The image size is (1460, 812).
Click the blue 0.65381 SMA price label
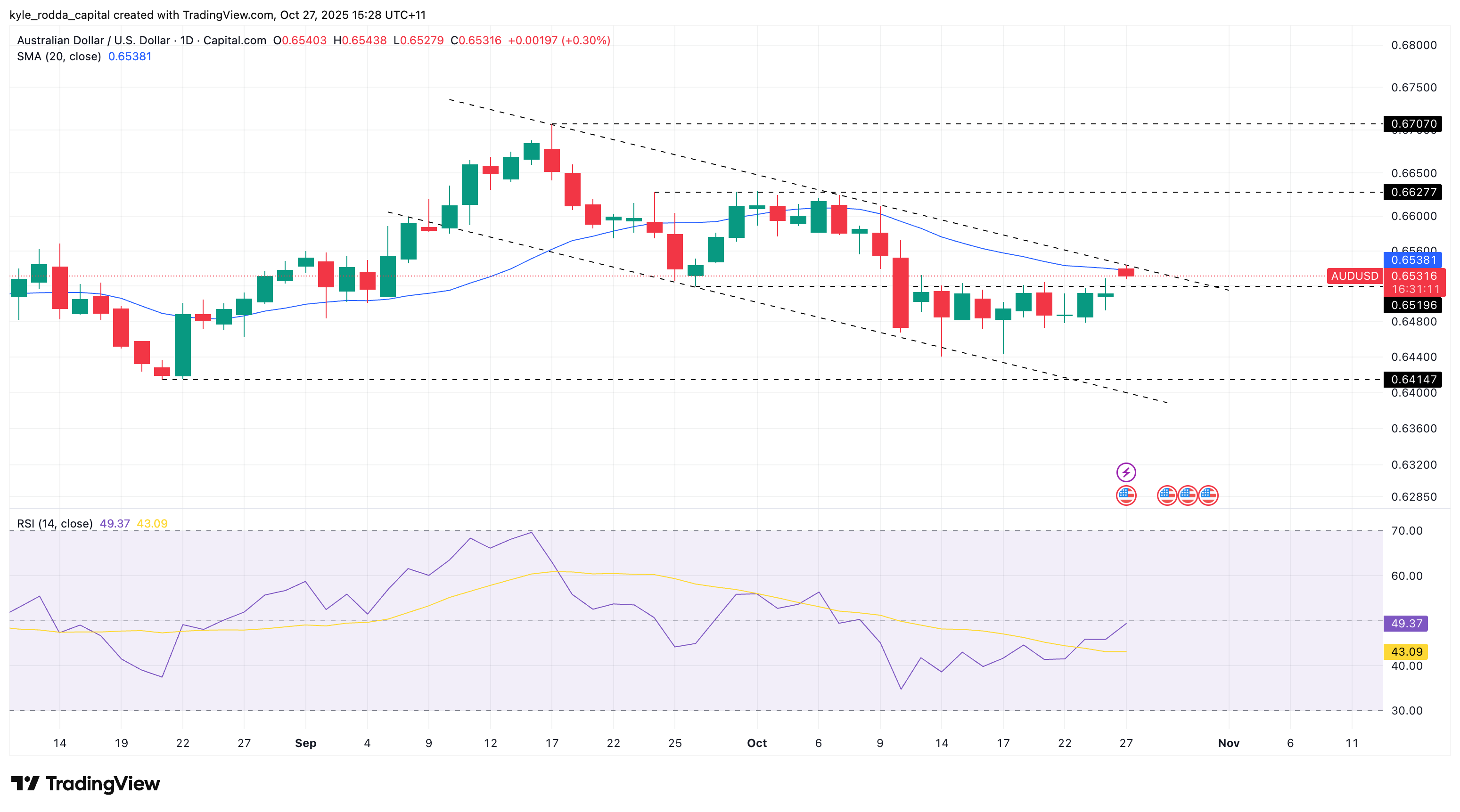(x=1413, y=260)
